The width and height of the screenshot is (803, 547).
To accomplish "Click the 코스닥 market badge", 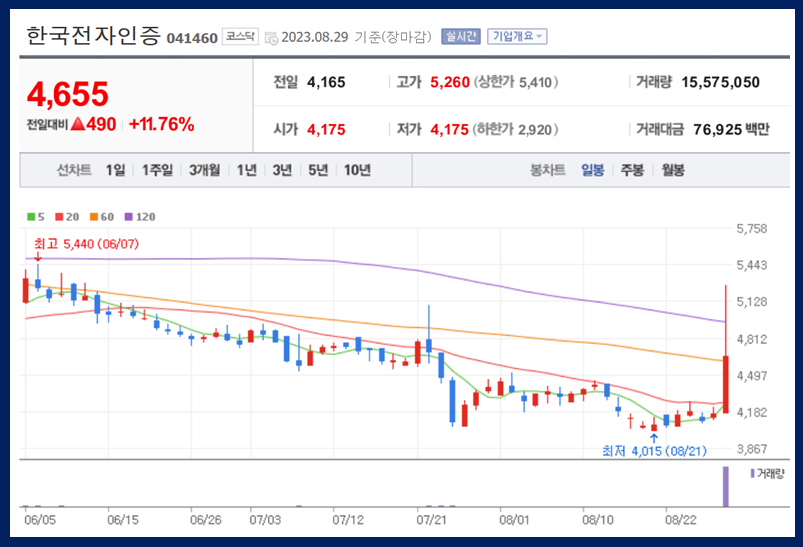I will click(x=240, y=36).
